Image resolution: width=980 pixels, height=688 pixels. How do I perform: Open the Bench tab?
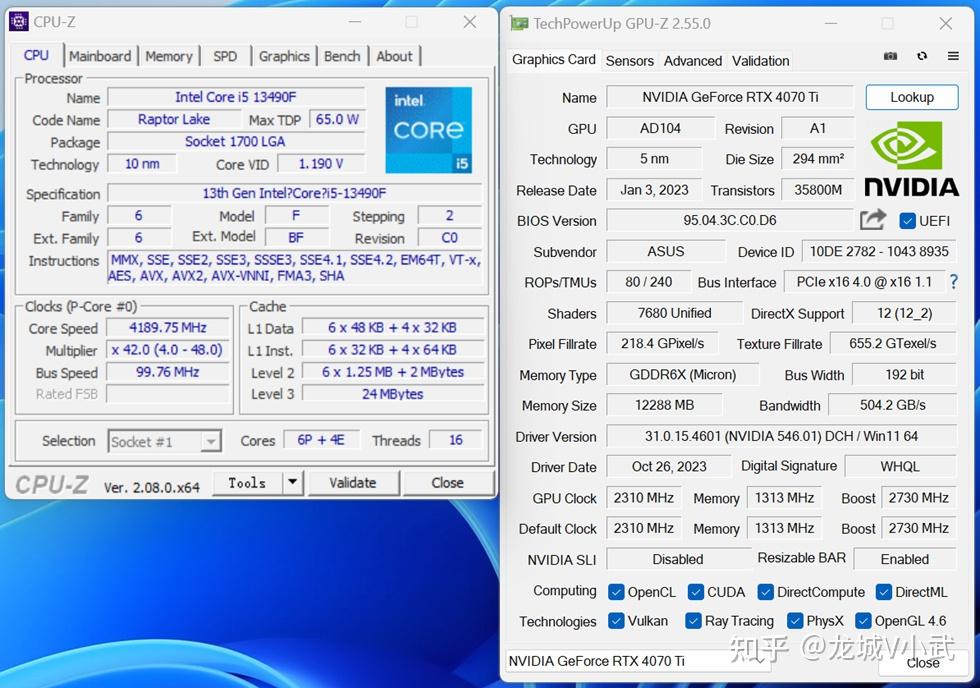[342, 56]
